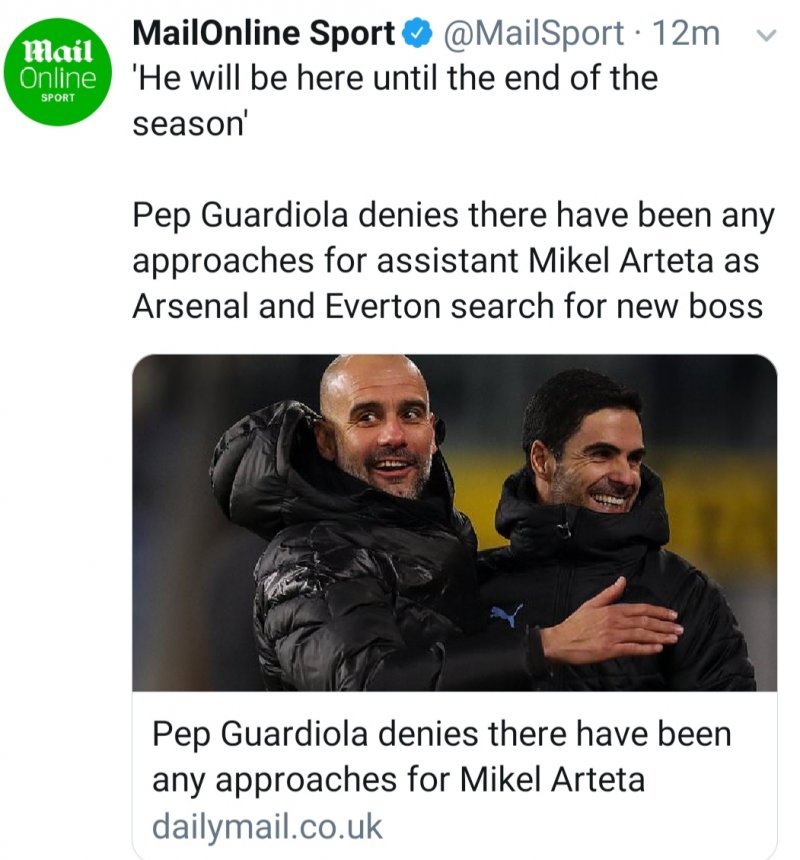Expand the tweet options chevron

click(x=767, y=36)
